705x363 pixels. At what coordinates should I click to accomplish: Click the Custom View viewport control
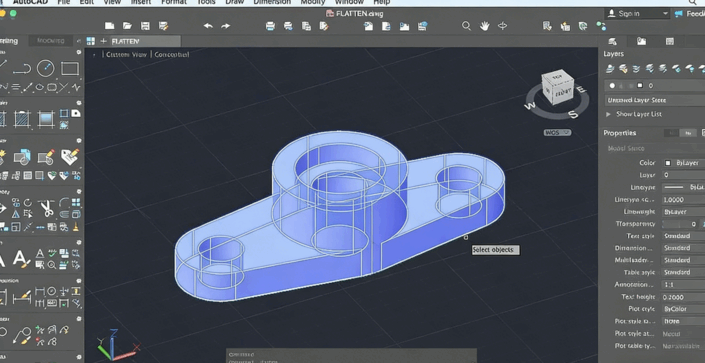pos(126,54)
